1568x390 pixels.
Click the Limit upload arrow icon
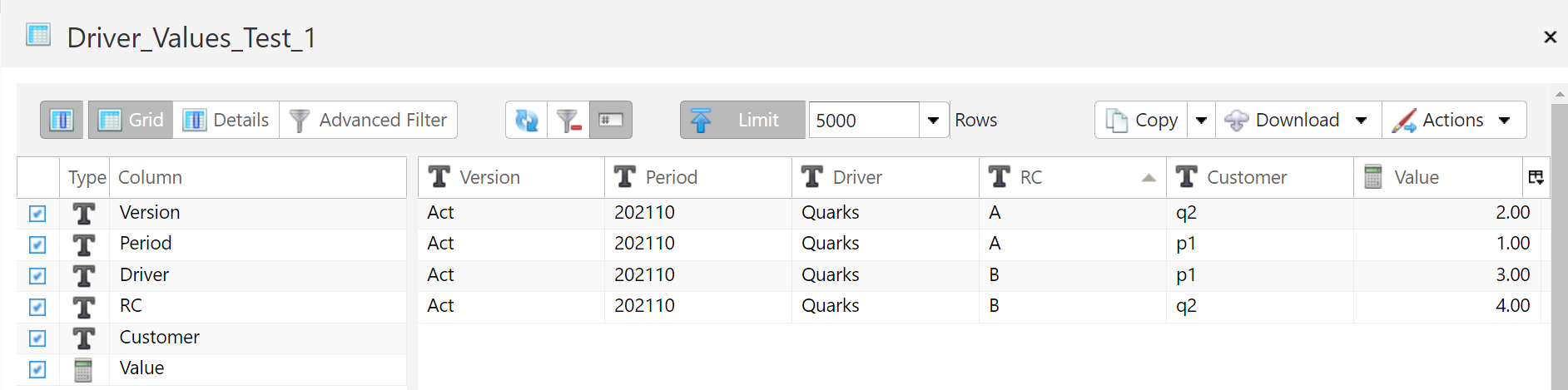pyautogui.click(x=701, y=120)
